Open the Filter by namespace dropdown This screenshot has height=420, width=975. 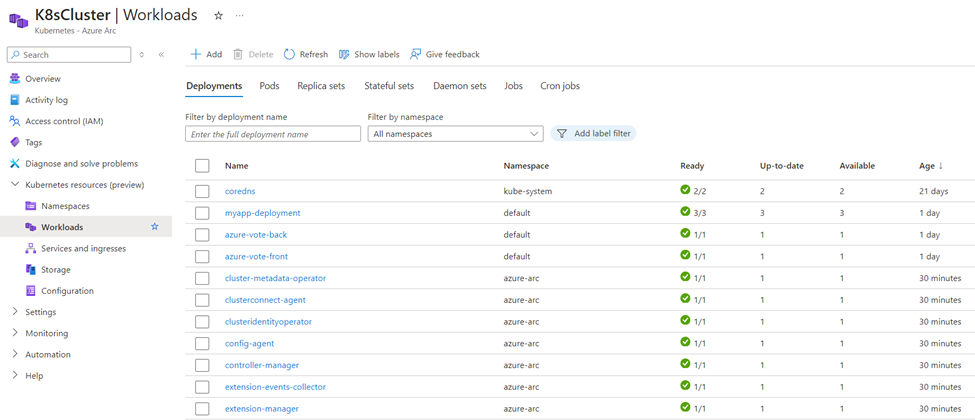455,134
